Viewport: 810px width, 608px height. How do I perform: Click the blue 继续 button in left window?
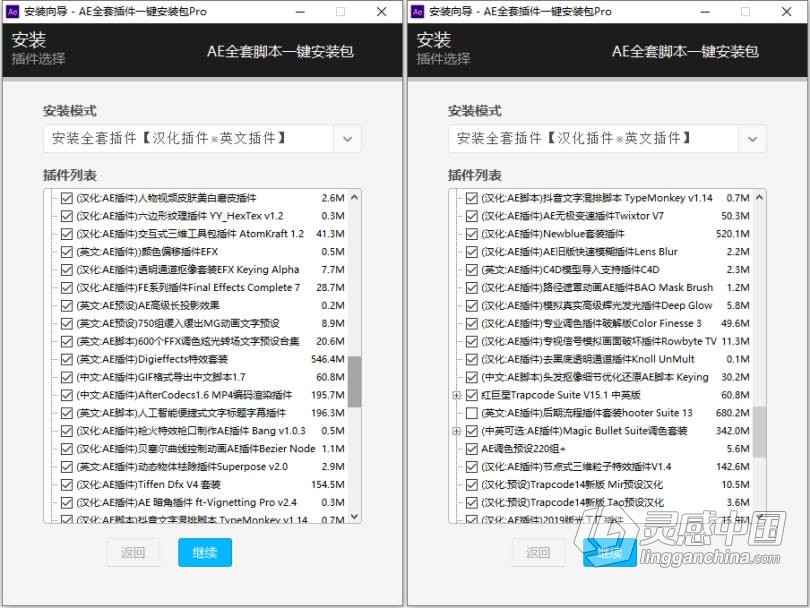click(205, 553)
